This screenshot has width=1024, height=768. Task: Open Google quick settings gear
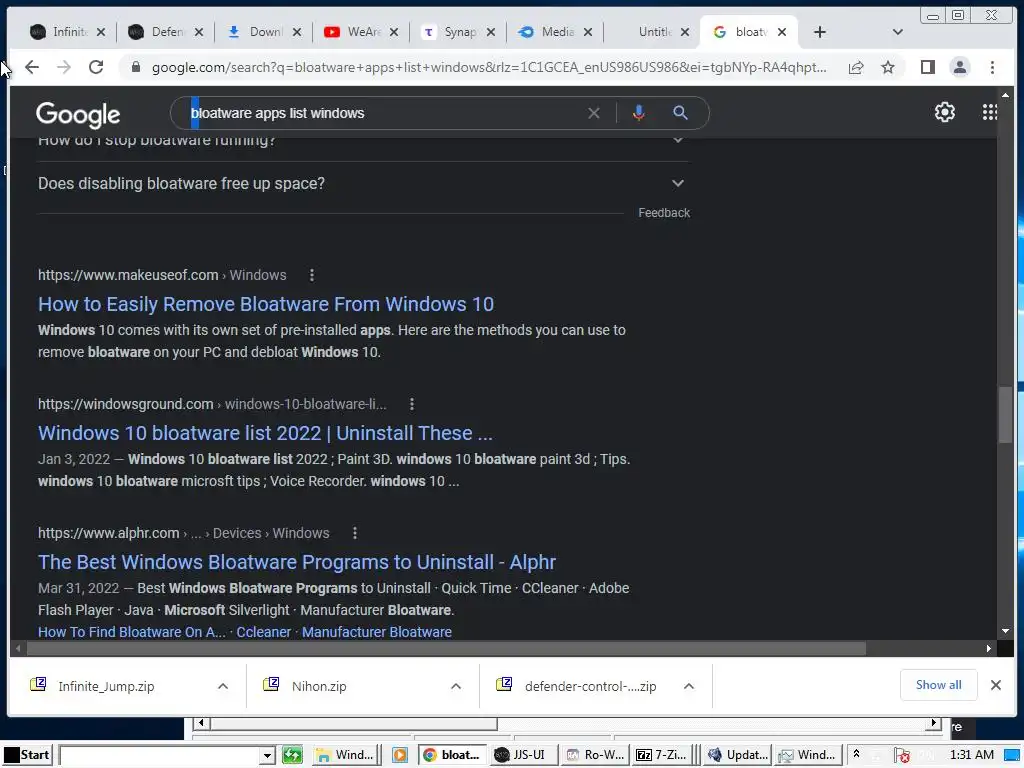pos(944,112)
